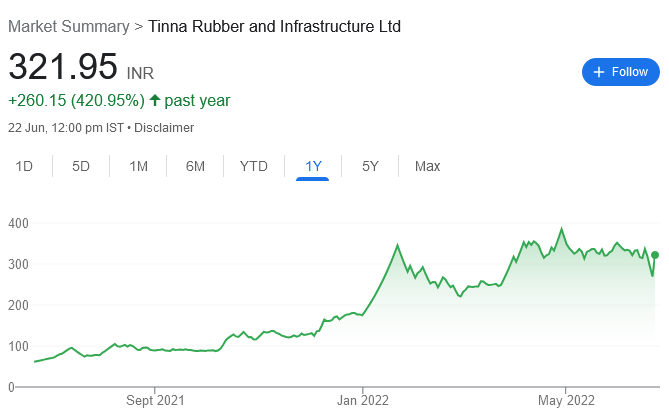Click the May 2022 axis label
669x414 pixels.
565,400
